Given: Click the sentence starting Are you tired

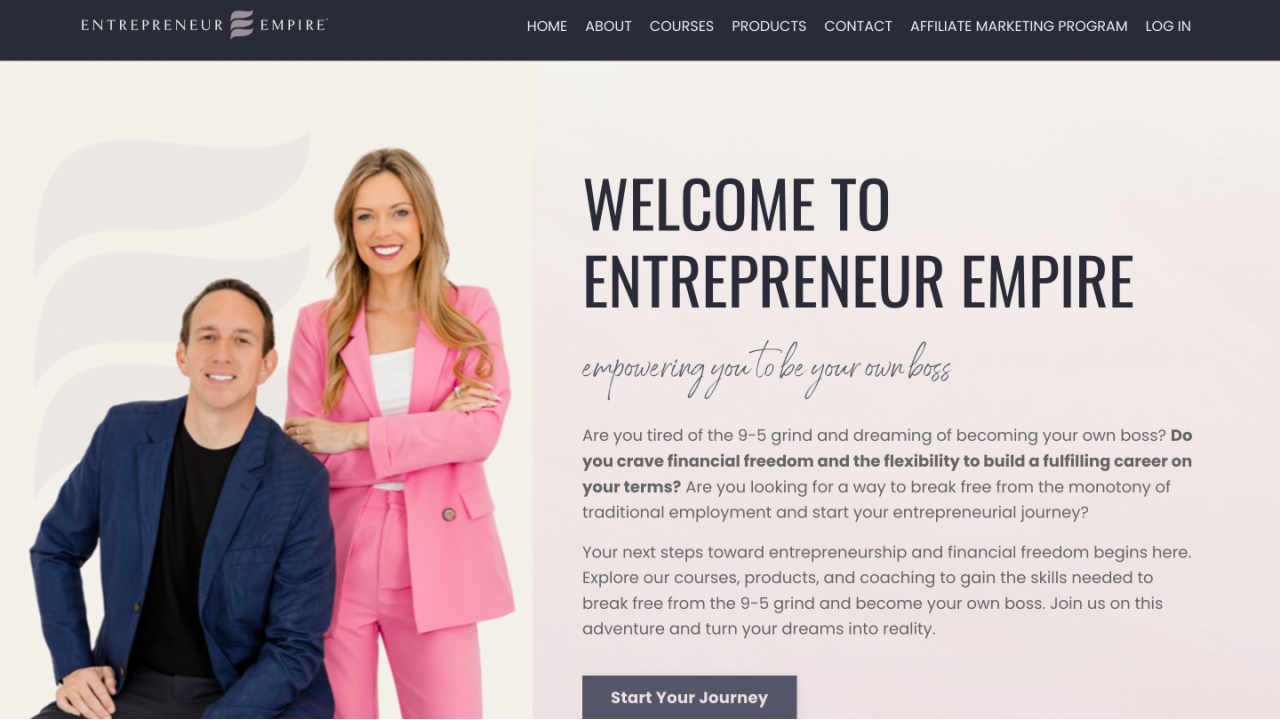Looking at the screenshot, I should [874, 436].
